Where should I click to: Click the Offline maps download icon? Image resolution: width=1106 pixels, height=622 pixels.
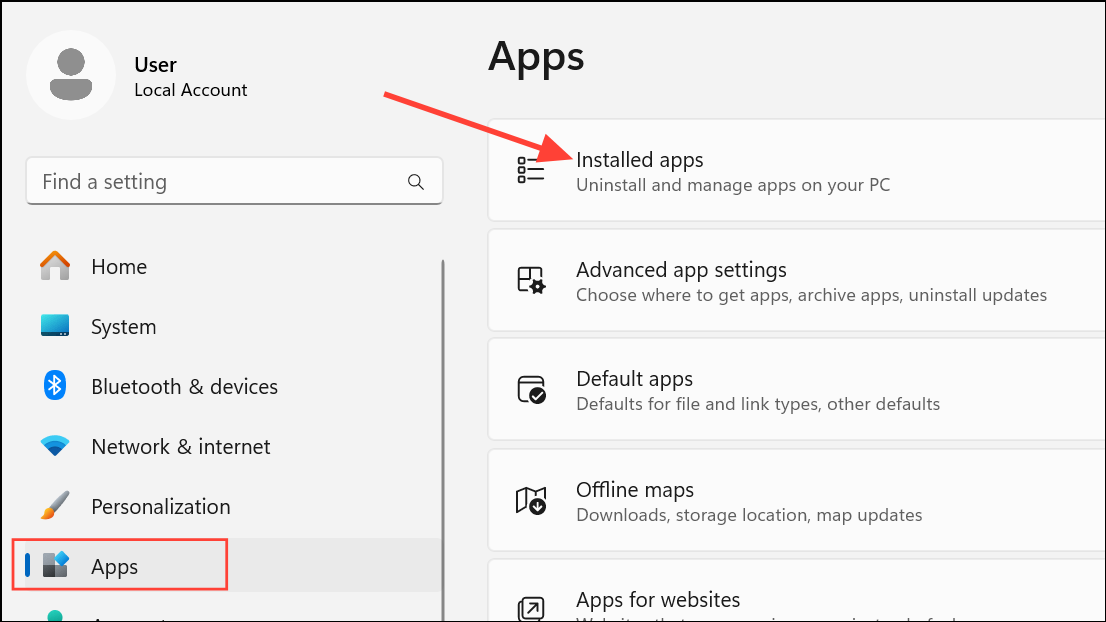tap(531, 501)
